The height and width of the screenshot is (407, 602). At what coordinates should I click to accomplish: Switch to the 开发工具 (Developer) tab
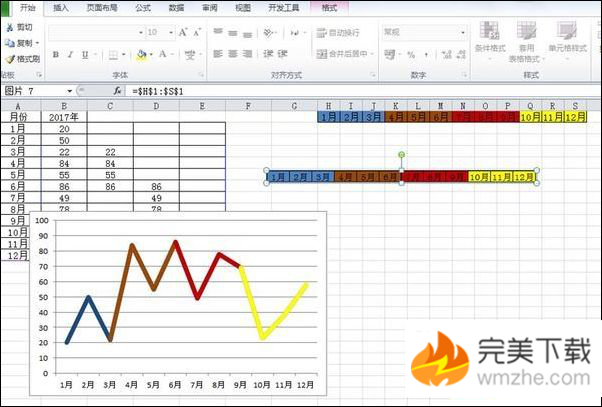(x=284, y=8)
